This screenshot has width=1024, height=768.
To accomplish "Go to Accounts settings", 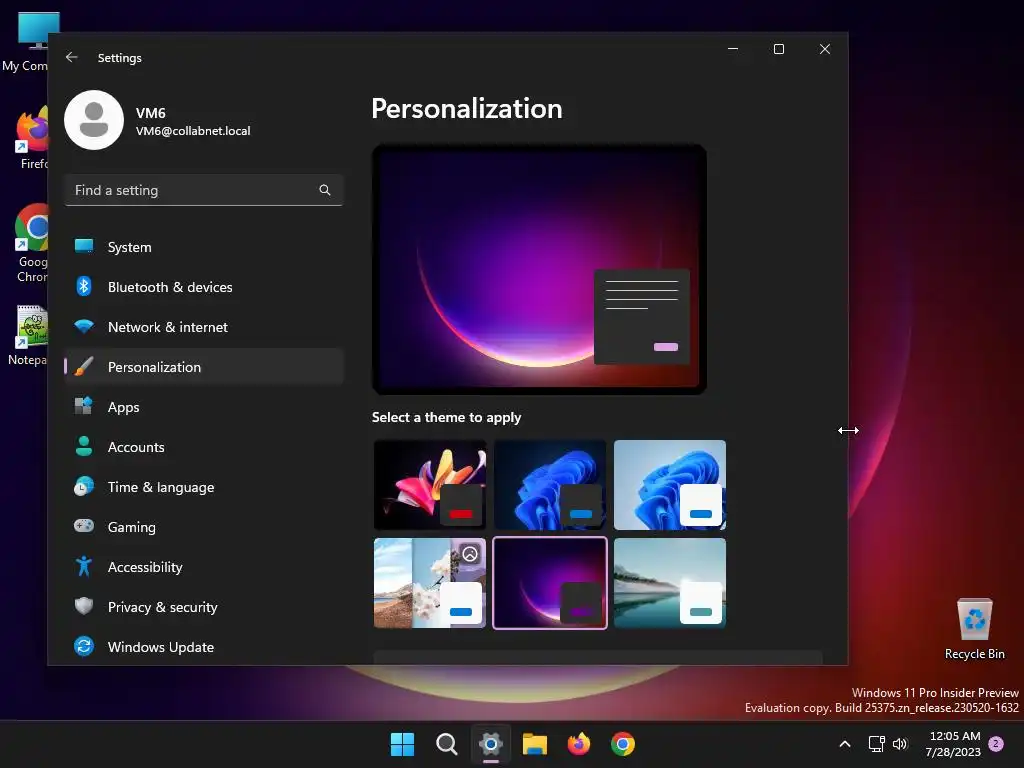I will pos(204,447).
